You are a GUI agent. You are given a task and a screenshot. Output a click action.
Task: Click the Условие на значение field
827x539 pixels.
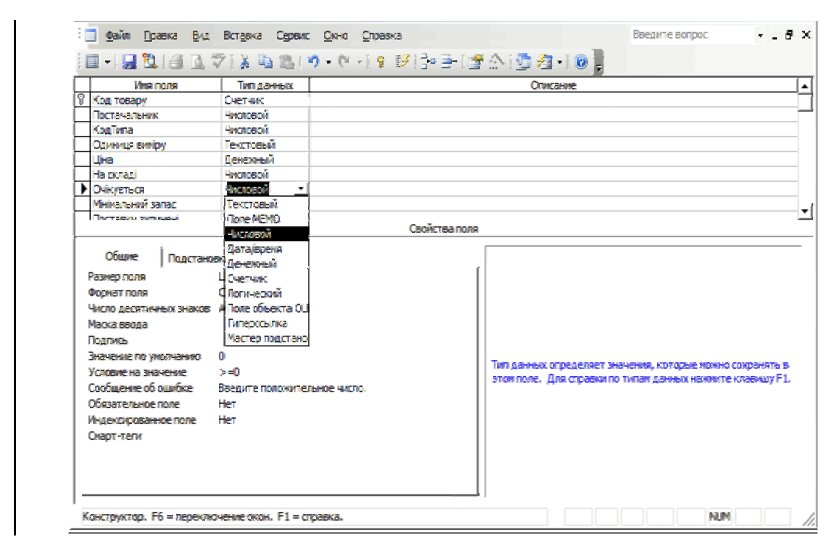[x=345, y=372]
